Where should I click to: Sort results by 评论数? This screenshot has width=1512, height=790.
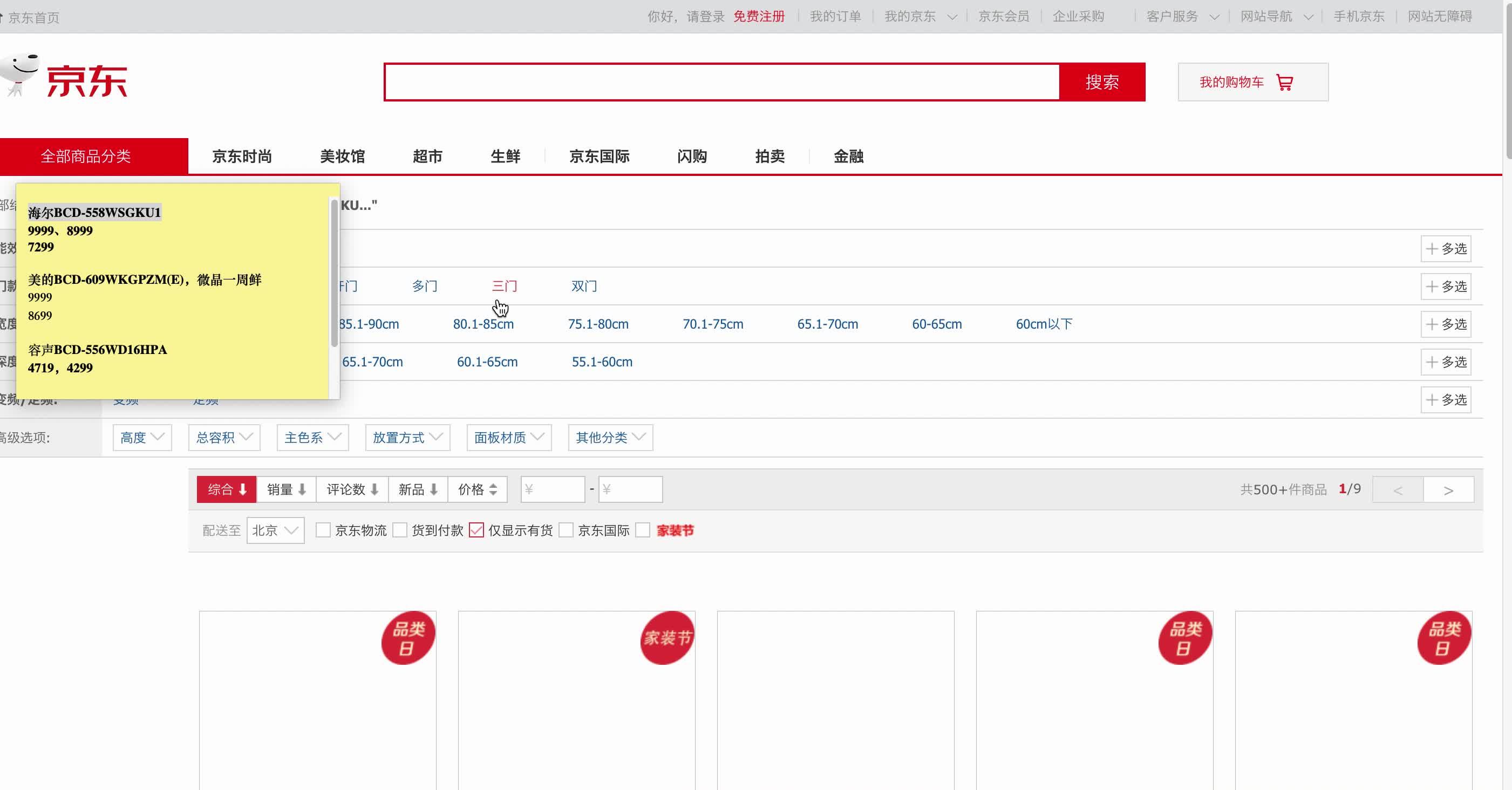coord(352,489)
